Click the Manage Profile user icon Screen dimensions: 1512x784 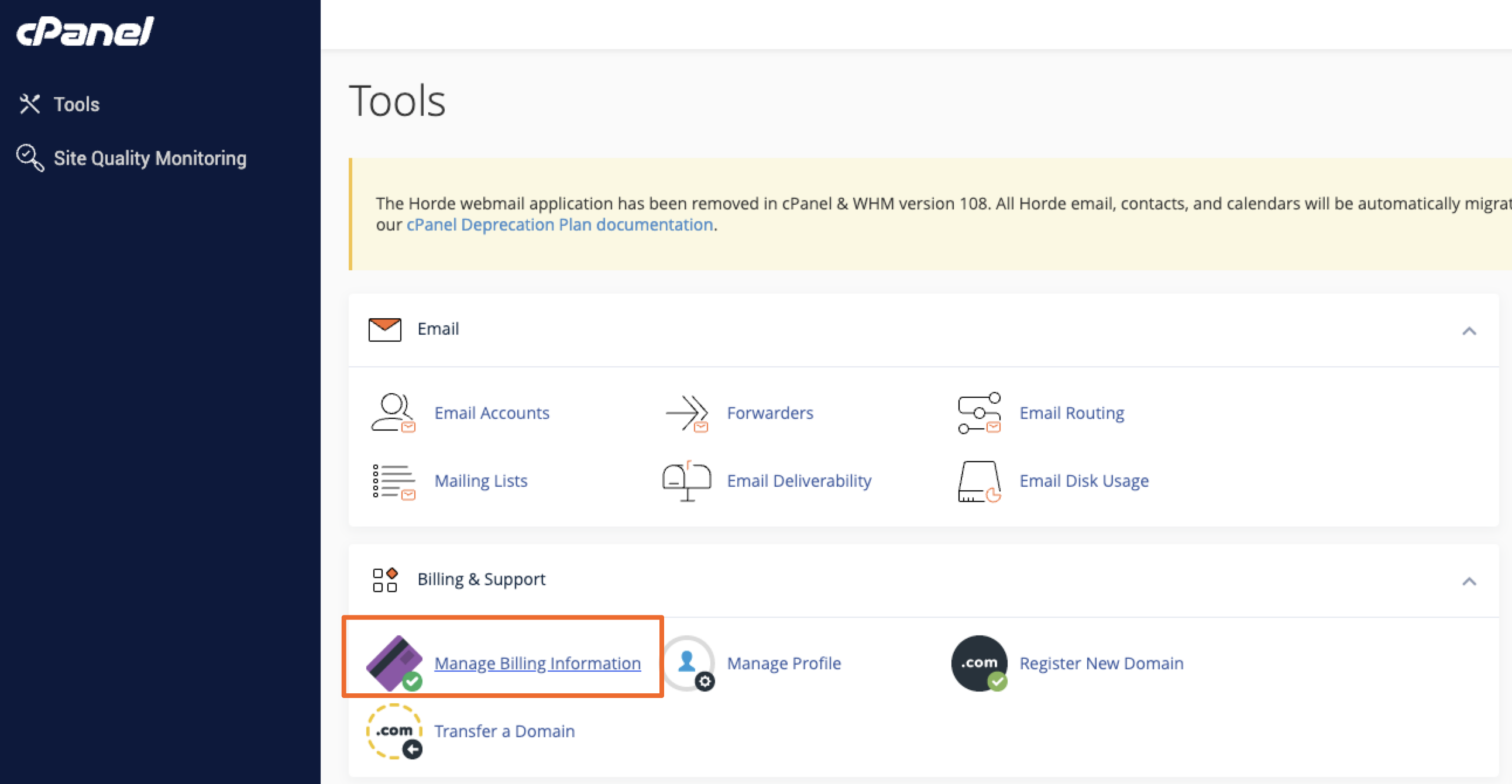click(x=689, y=663)
